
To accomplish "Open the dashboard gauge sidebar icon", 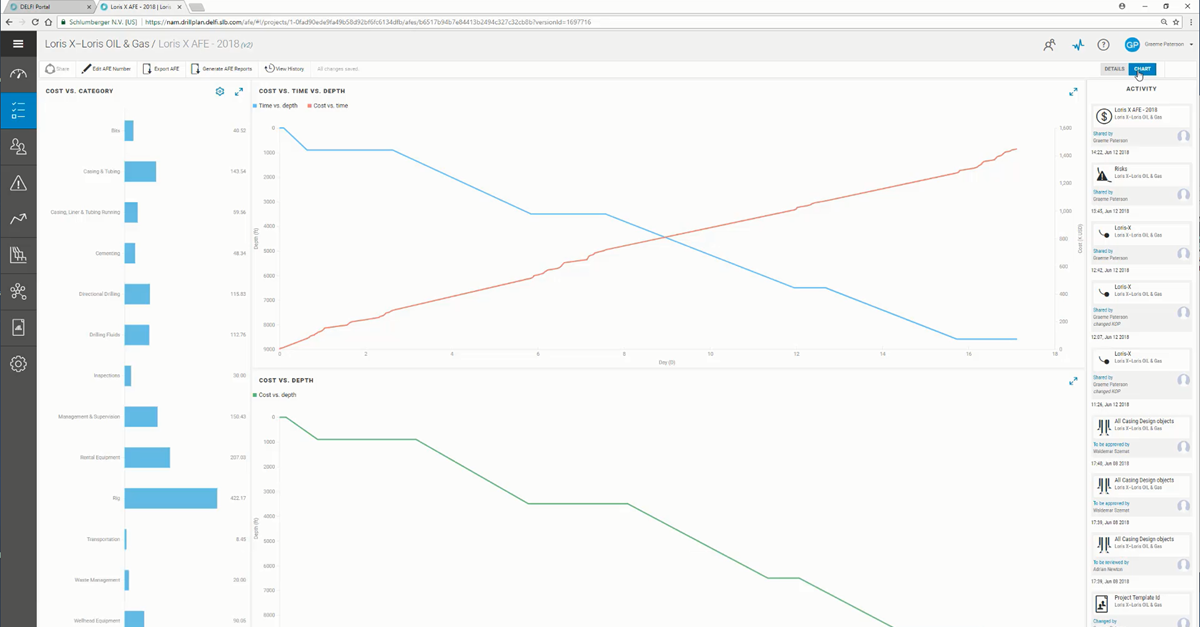I will tap(18, 74).
